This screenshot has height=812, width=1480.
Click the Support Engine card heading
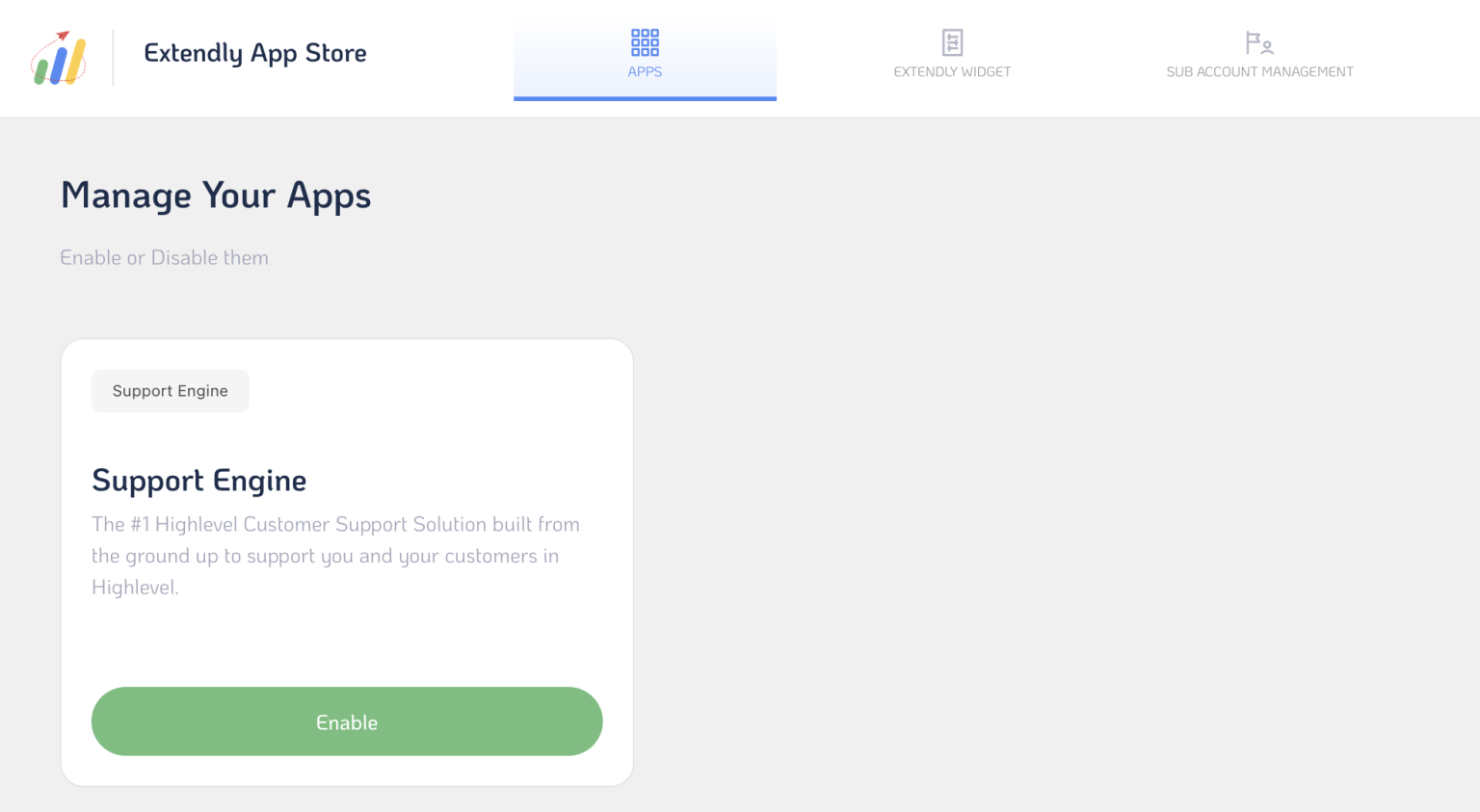[198, 480]
